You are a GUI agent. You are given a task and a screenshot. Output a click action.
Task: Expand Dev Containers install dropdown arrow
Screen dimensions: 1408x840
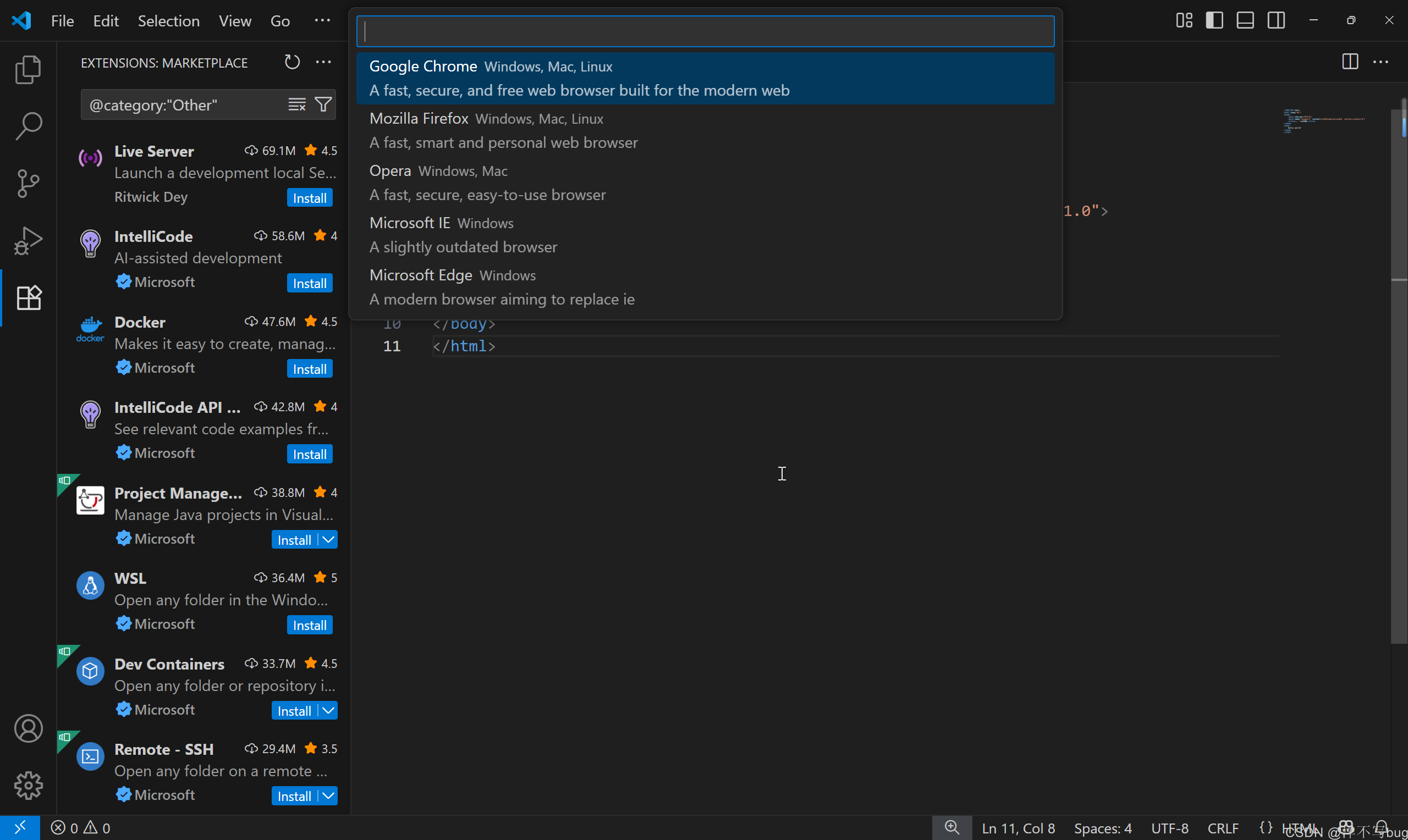[328, 710]
